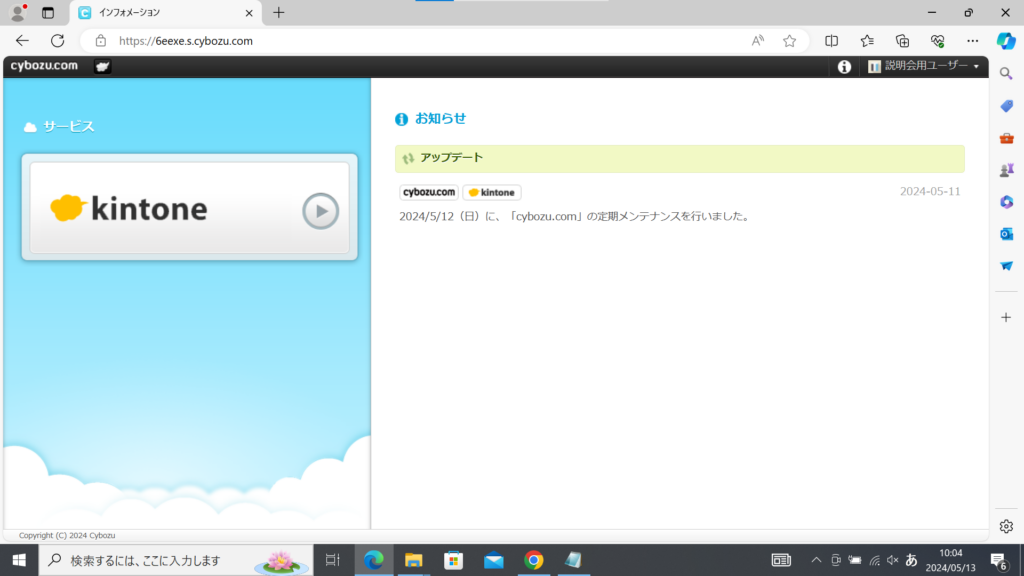Open the Read aloud icon in address bar
The height and width of the screenshot is (576, 1024).
pyautogui.click(x=758, y=41)
